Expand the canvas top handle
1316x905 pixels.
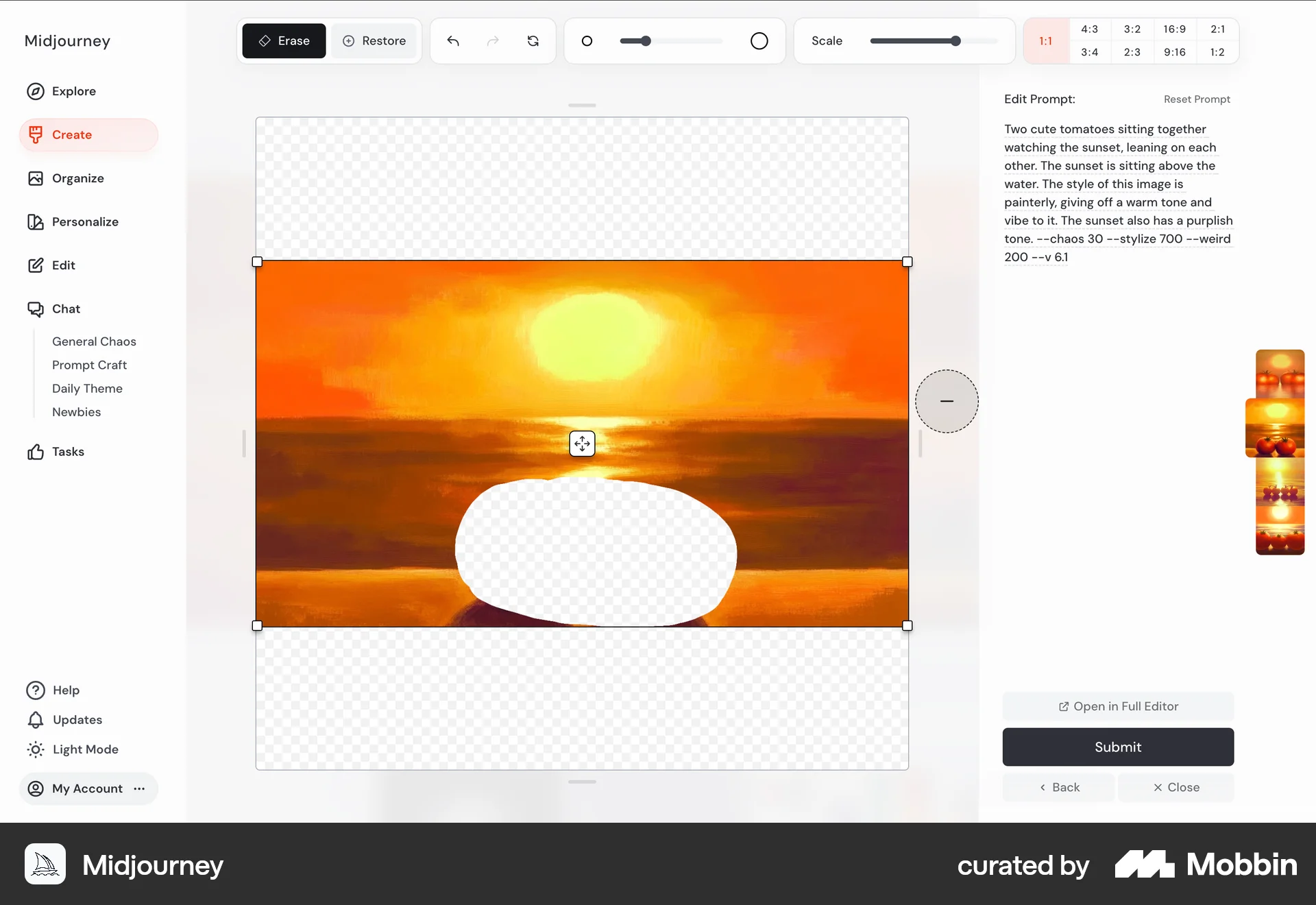coord(581,105)
